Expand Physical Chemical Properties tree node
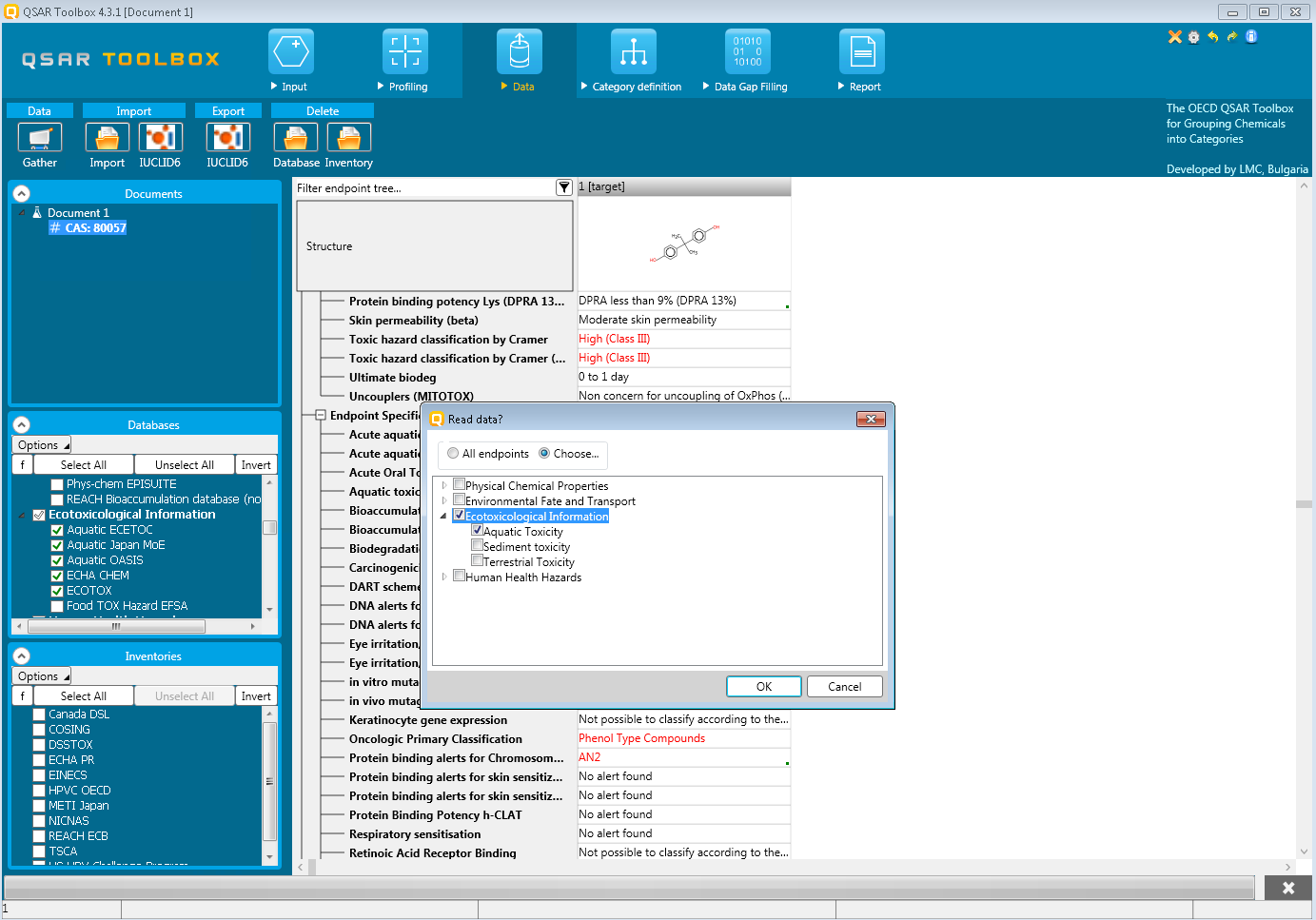This screenshot has width=1316, height=920. [x=443, y=485]
